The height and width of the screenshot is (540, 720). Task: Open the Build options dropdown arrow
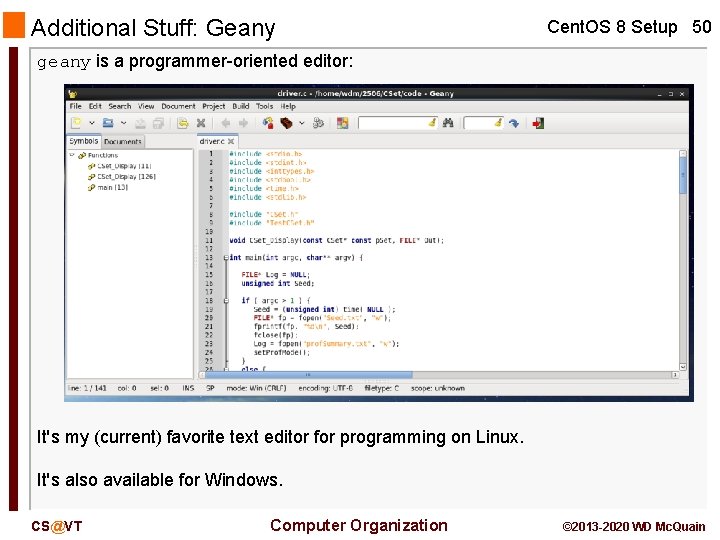302,123
